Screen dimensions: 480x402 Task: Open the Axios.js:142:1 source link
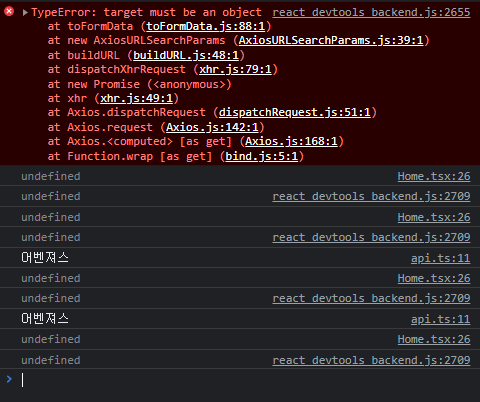point(212,127)
